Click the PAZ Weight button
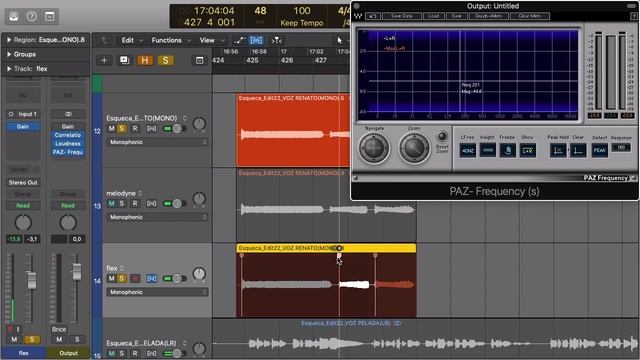The height and width of the screenshot is (360, 640). click(x=488, y=151)
